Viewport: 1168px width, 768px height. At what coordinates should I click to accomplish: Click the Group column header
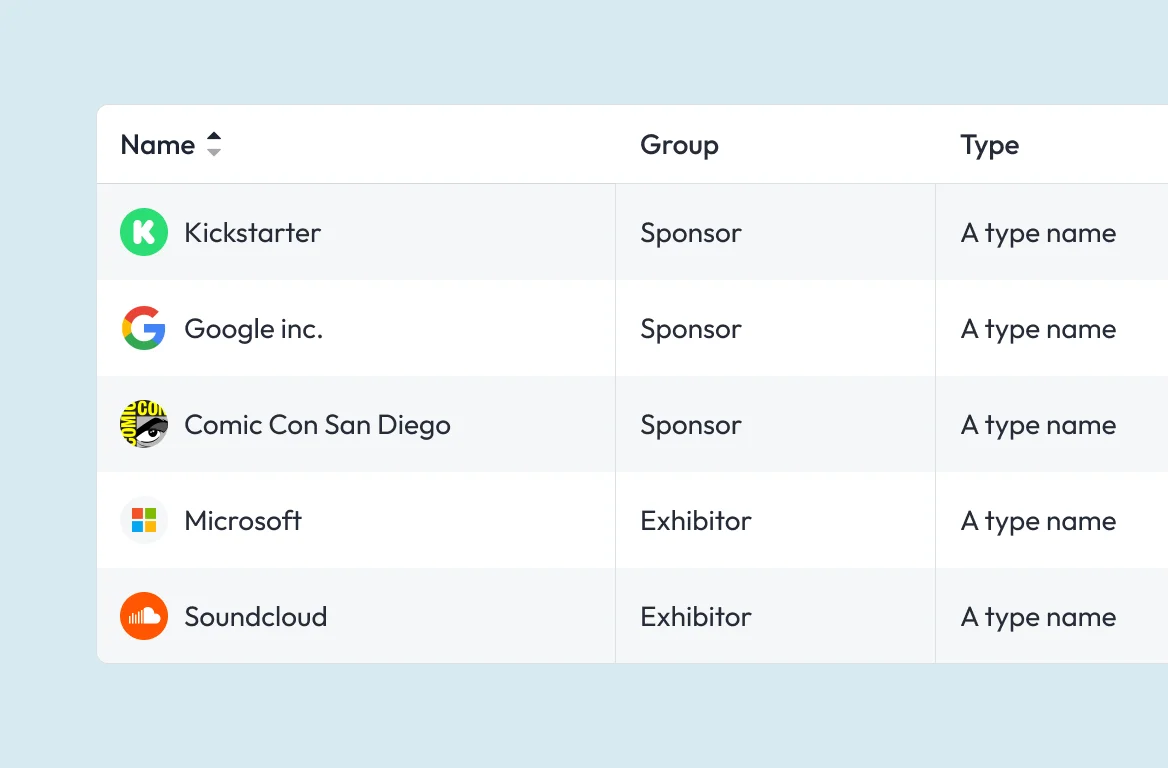(679, 145)
